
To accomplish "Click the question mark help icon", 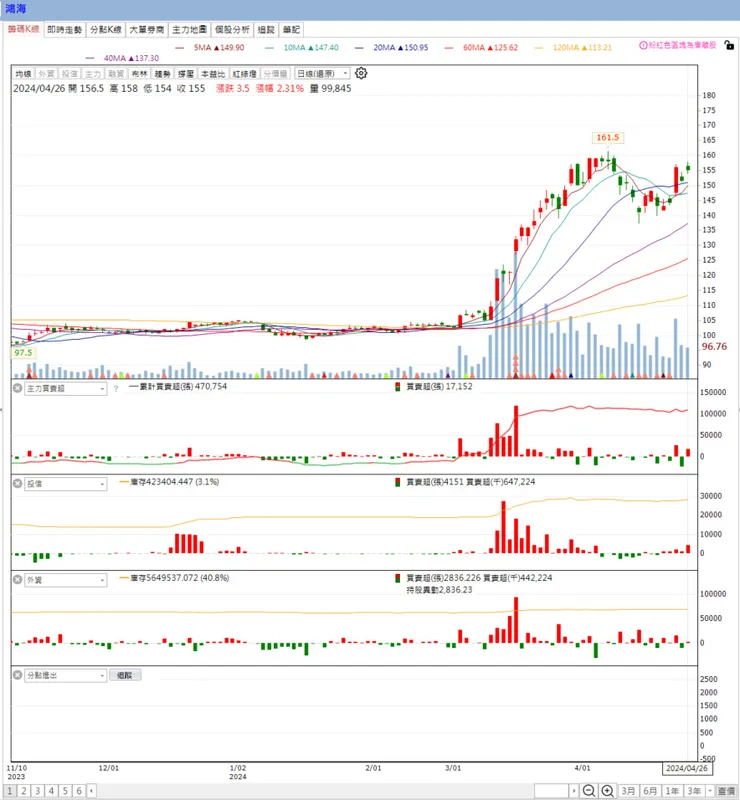I will [x=116, y=389].
